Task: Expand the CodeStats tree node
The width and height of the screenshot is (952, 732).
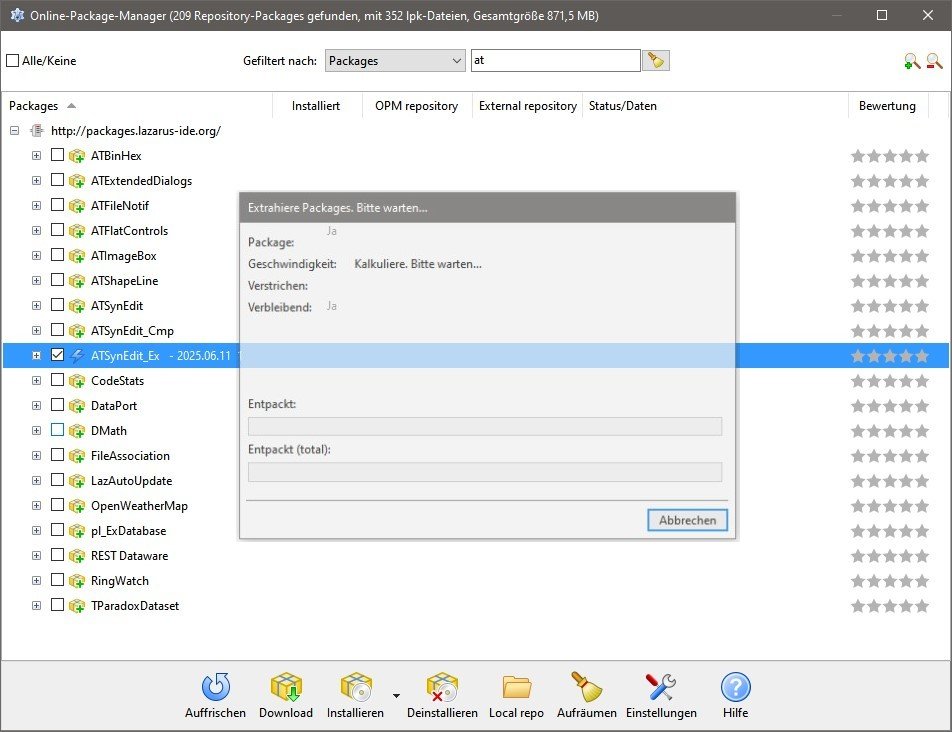Action: pyautogui.click(x=36, y=381)
